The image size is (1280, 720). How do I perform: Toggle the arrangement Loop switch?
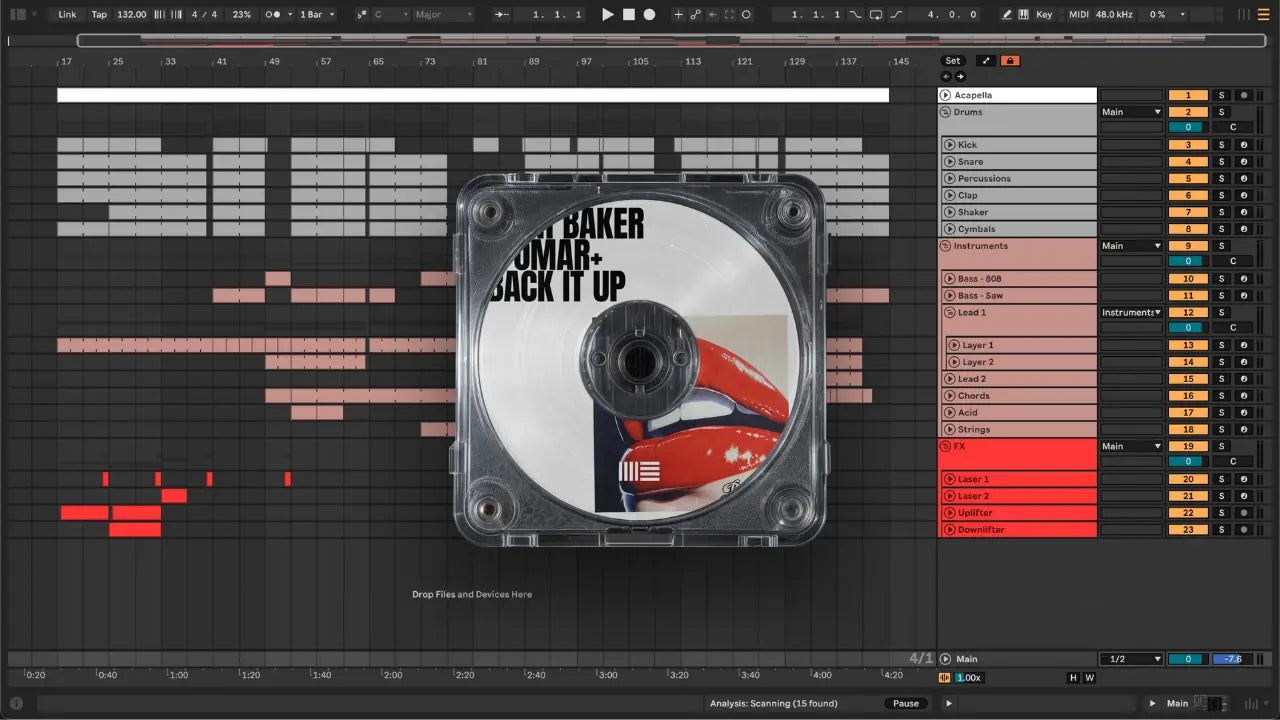click(876, 15)
